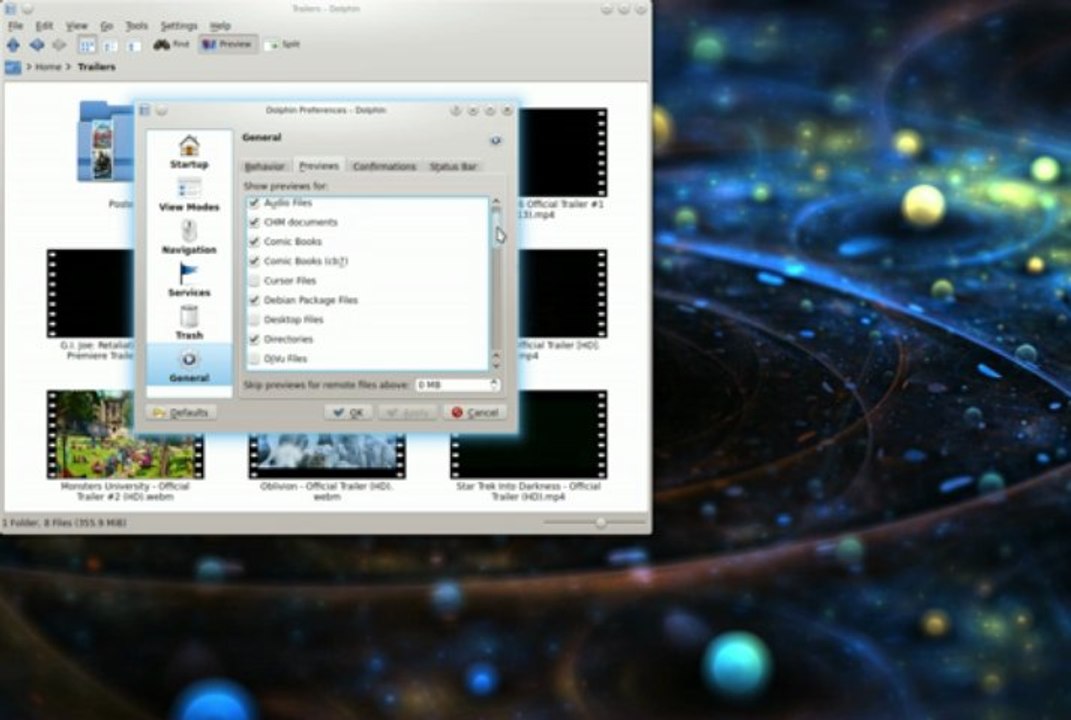Click the expand arrow before Trailers in breadcrumb
Viewport: 1071px width, 720px height.
(x=69, y=67)
